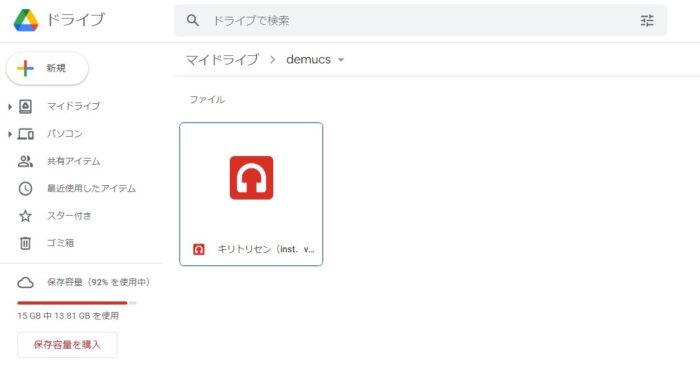Go to マイドライブ in the breadcrumb
The height and width of the screenshot is (381, 700).
pos(222,59)
